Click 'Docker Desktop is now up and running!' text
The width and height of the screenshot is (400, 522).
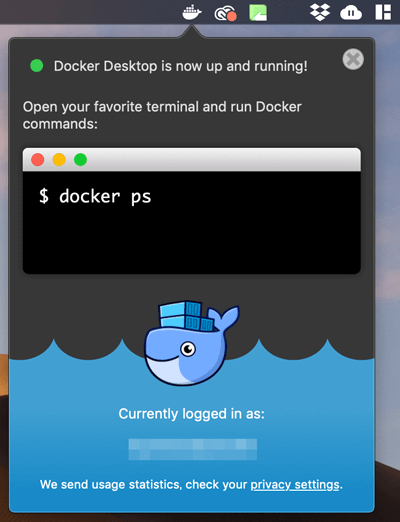[181, 66]
